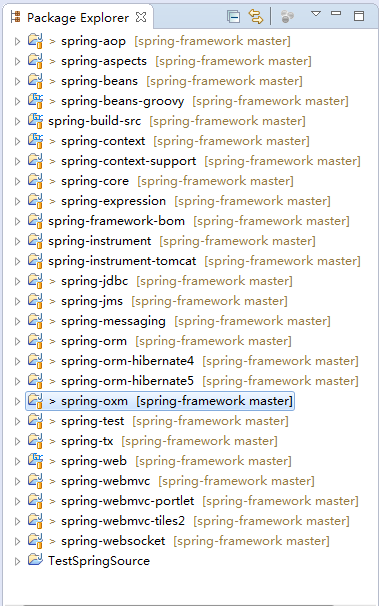This screenshot has height=606, width=379.
Task: Maximize the Package Explorer view
Action: pos(359,16)
